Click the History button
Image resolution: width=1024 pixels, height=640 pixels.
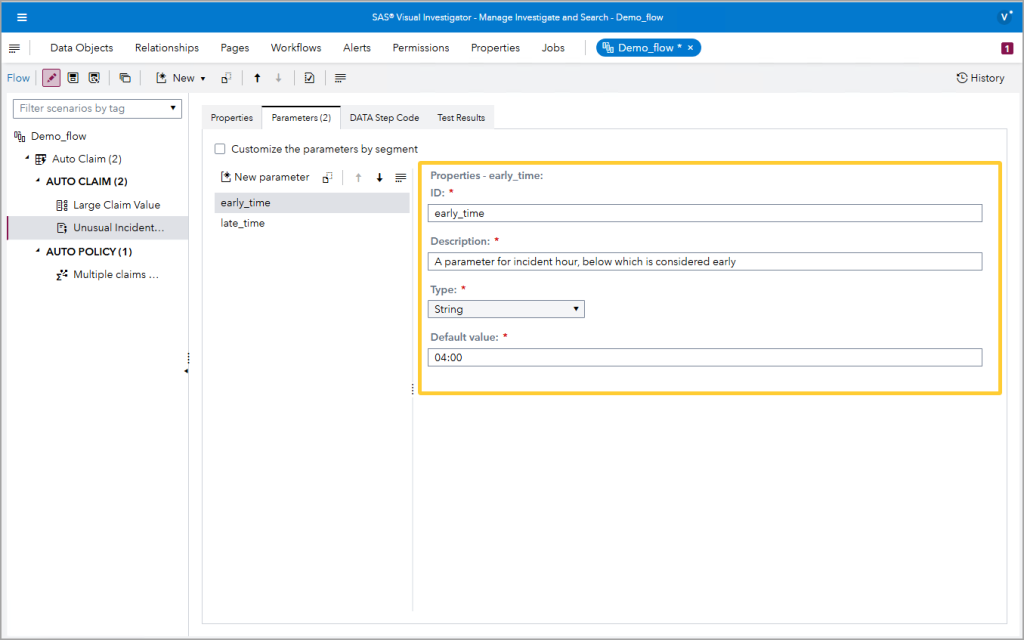[980, 78]
